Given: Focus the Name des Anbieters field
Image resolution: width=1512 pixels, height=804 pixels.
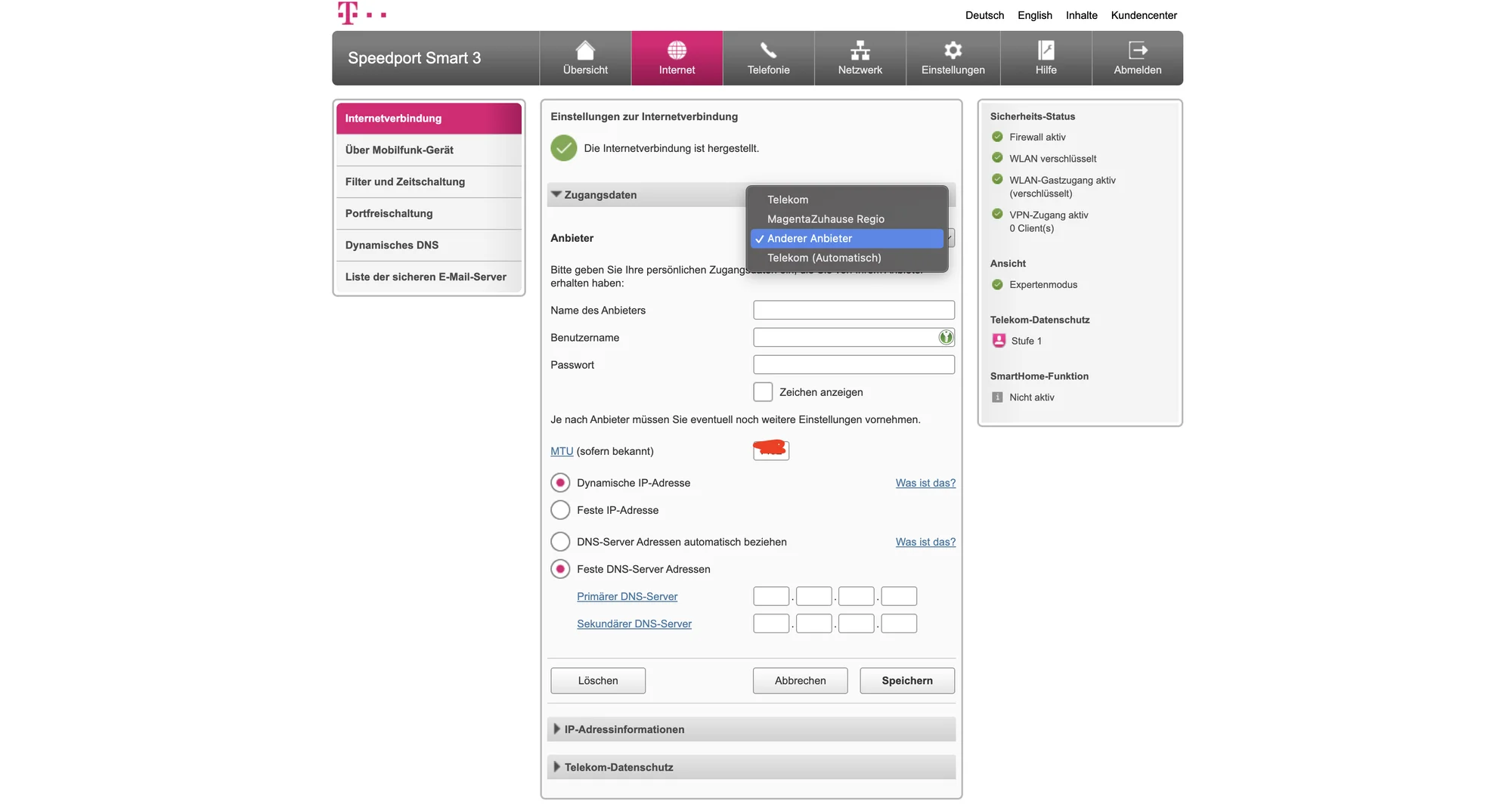Looking at the screenshot, I should tap(854, 310).
